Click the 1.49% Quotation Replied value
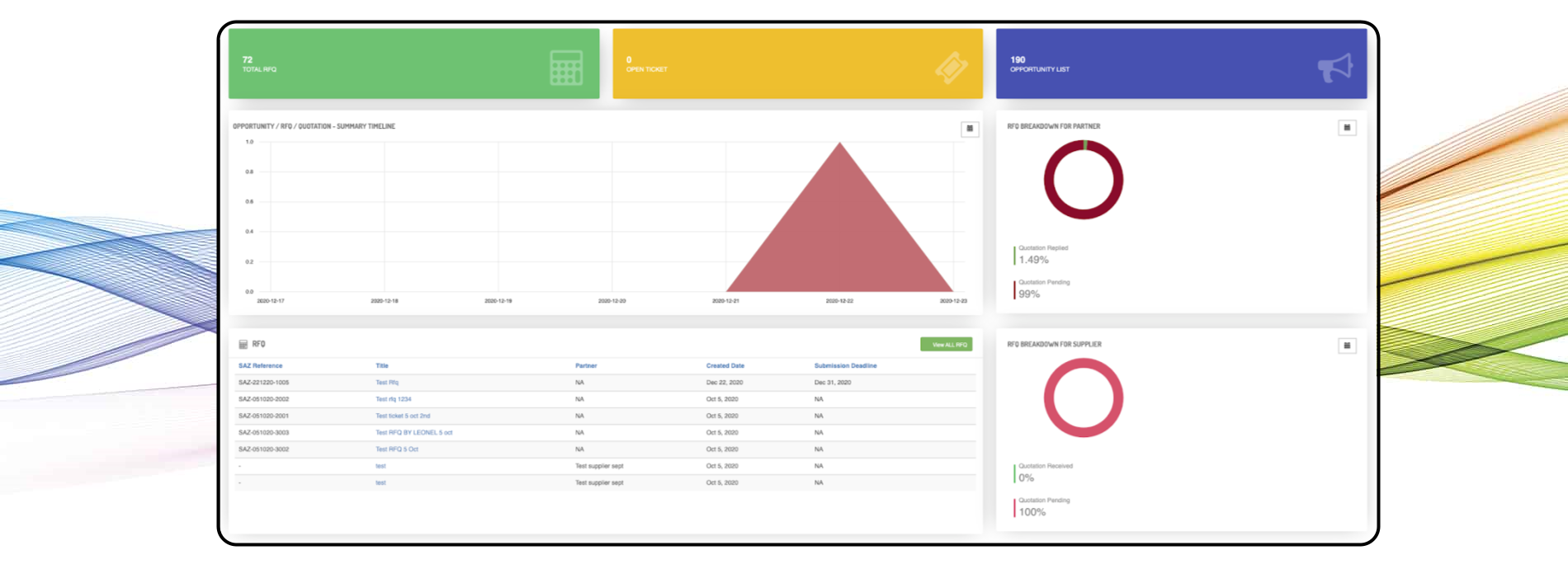The width and height of the screenshot is (1568, 569). click(x=1033, y=260)
